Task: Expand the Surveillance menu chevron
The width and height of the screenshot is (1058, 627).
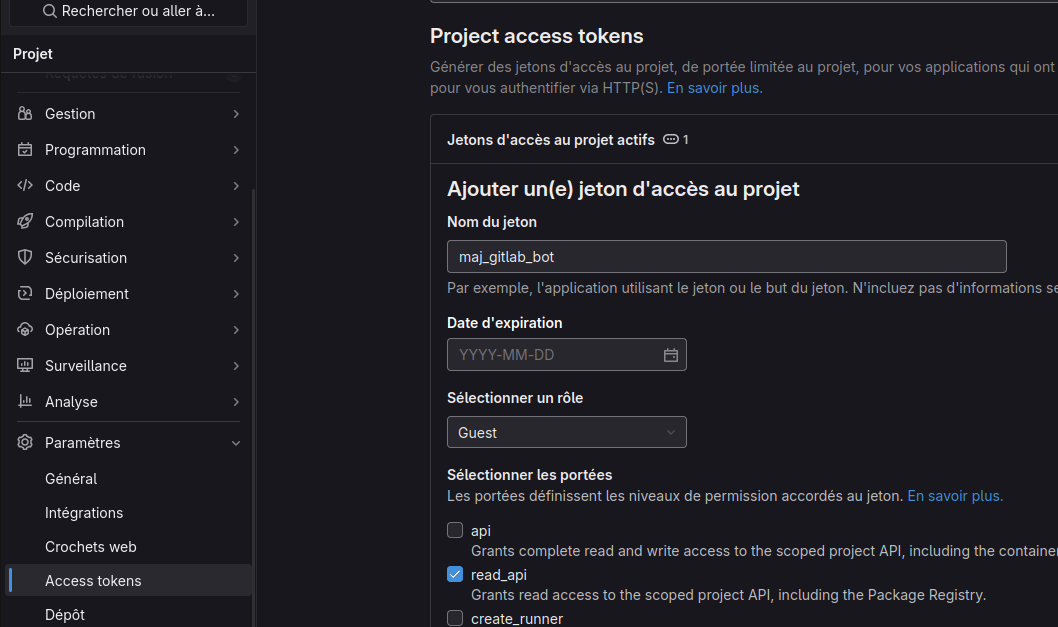Action: pyautogui.click(x=236, y=366)
